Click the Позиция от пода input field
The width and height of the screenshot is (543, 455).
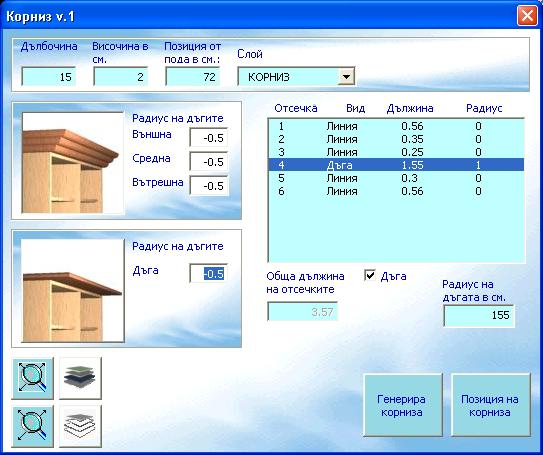[x=193, y=77]
